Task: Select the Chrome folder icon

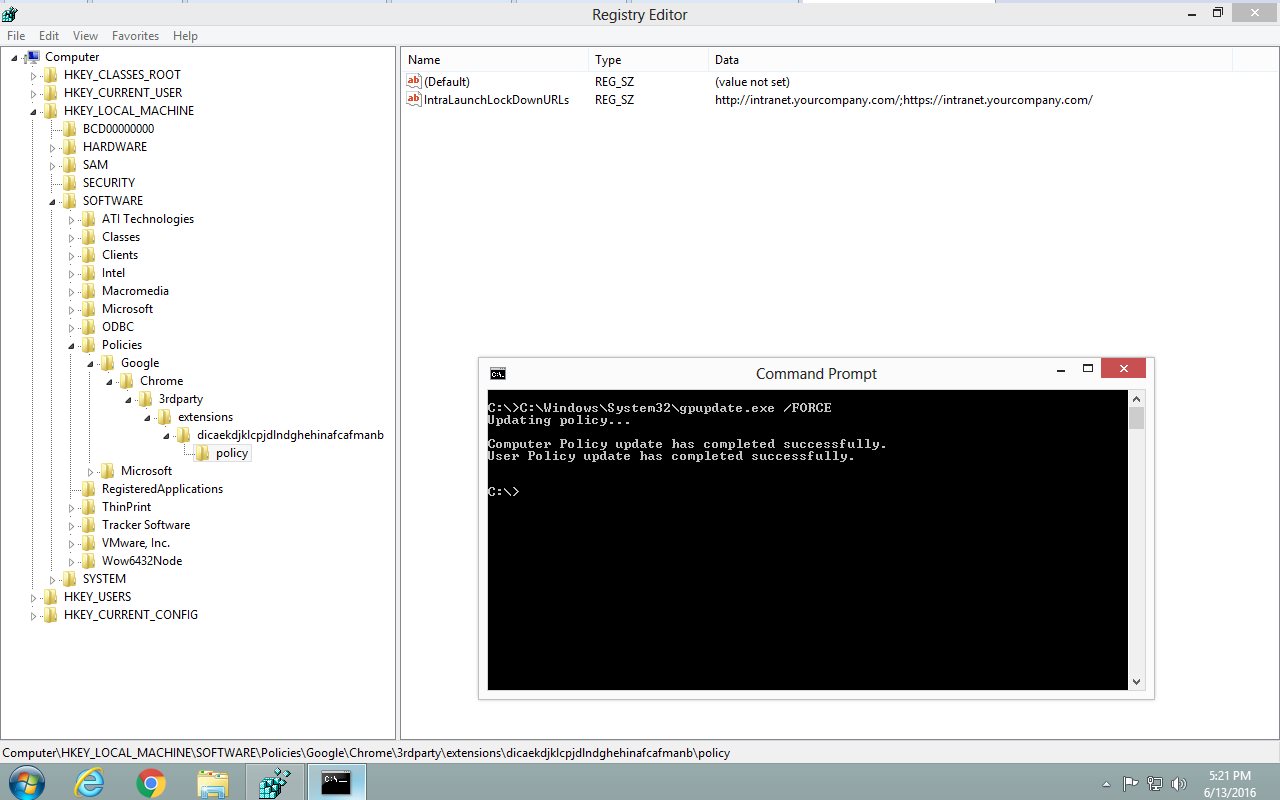Action: 126,381
